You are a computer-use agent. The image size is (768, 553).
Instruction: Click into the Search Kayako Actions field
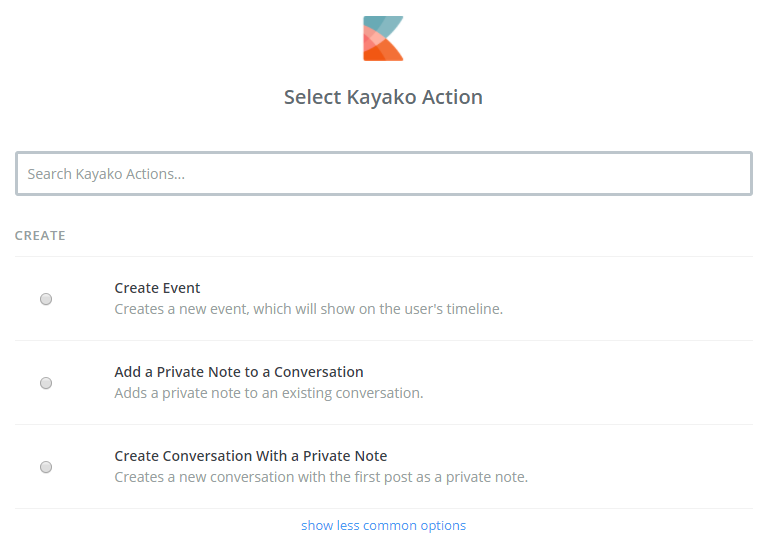[384, 174]
